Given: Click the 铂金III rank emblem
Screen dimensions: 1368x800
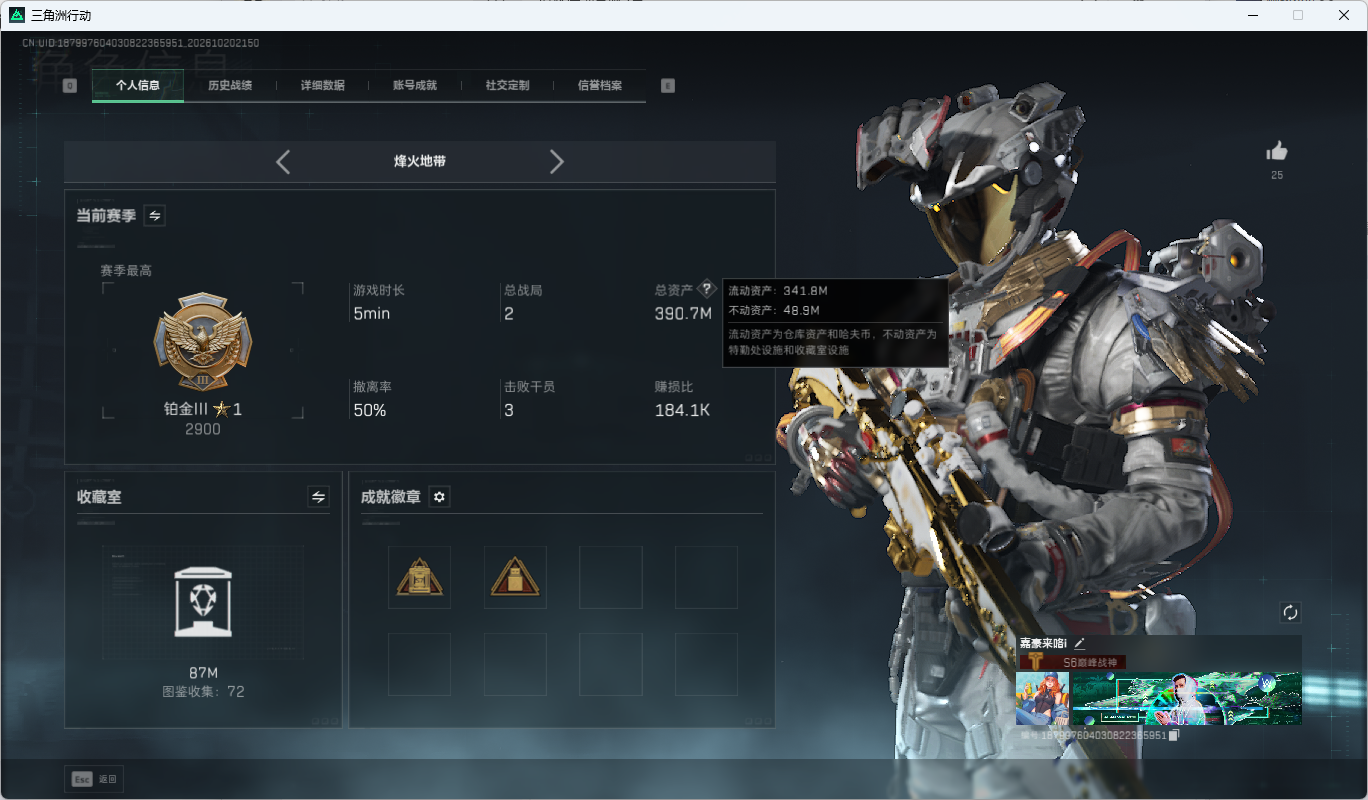Looking at the screenshot, I should coord(203,343).
